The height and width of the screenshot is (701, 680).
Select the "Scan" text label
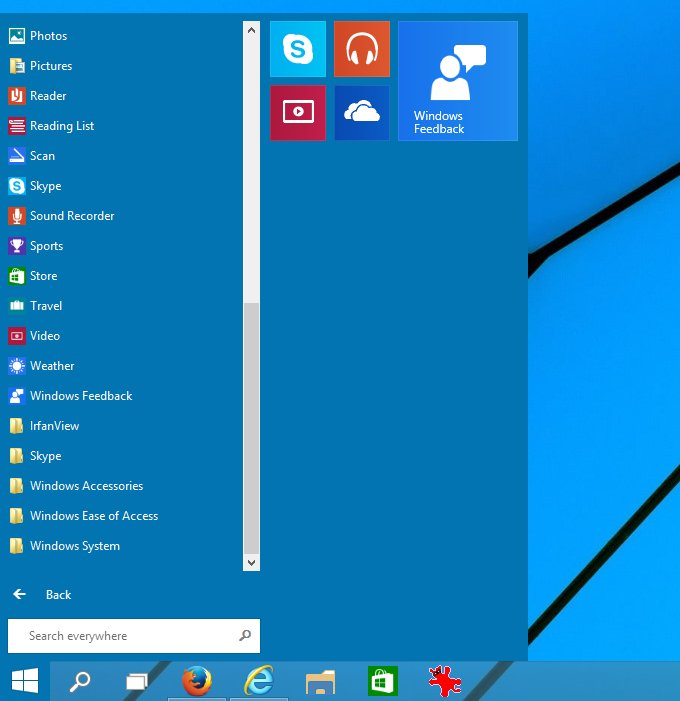point(42,156)
